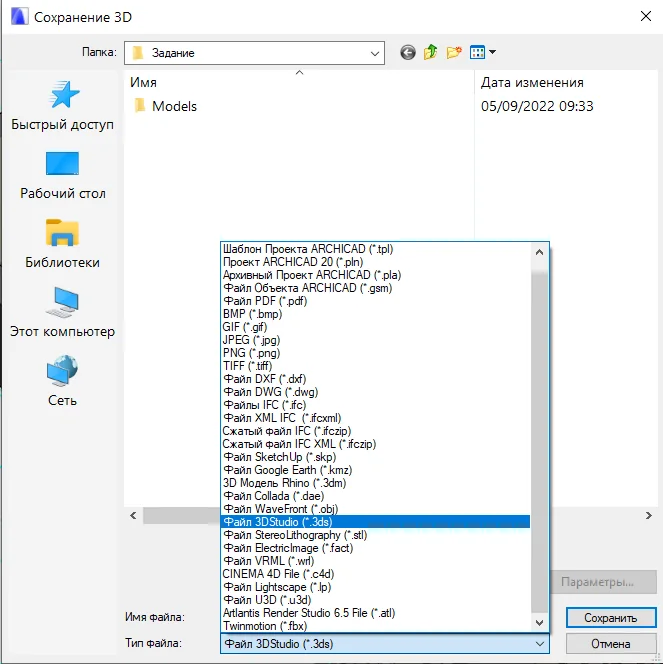
Task: Choose Файл Объекта ARCHICAD (*.gsm)
Action: point(375,288)
